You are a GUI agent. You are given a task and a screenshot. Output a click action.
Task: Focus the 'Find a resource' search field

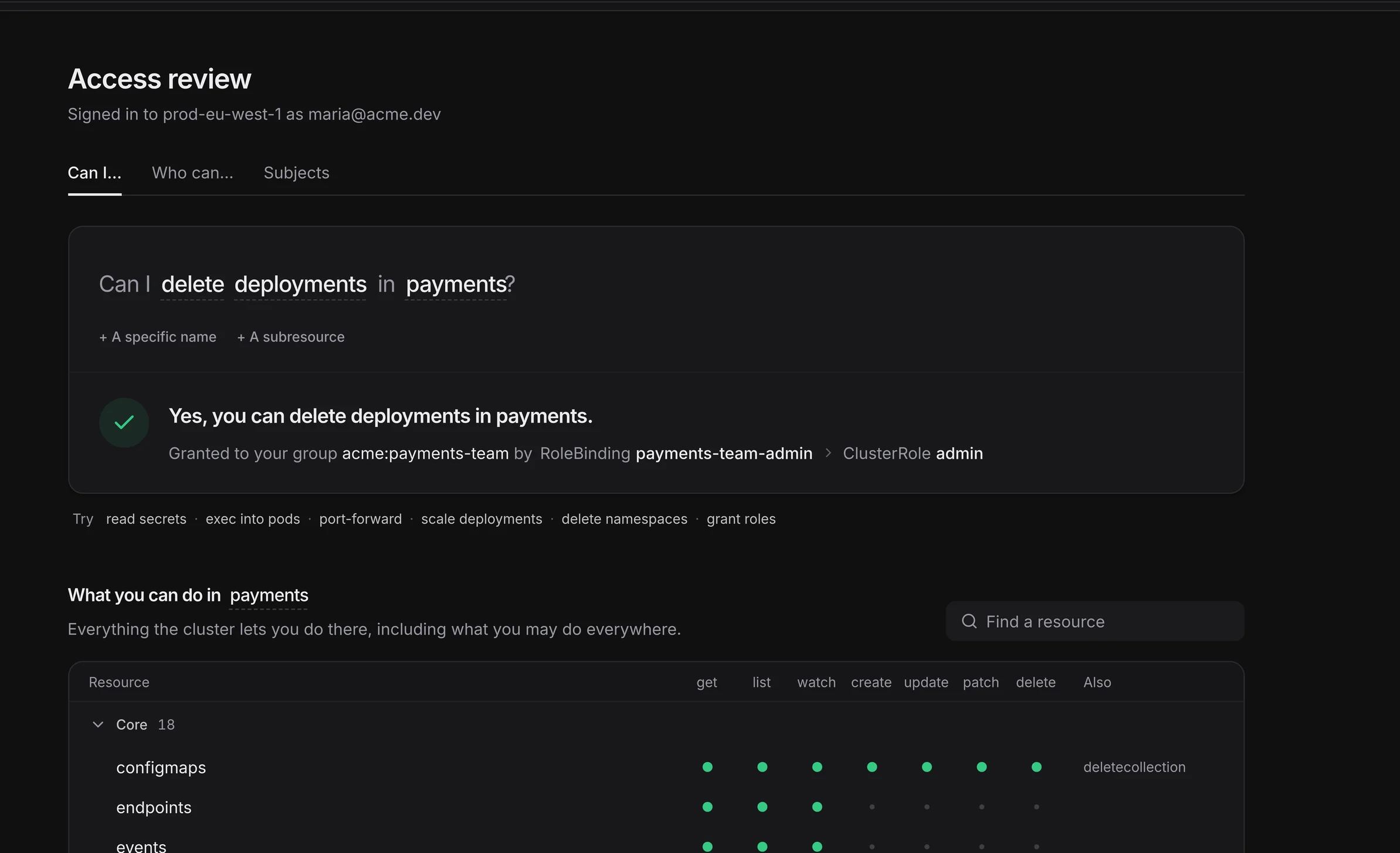[x=1094, y=621]
